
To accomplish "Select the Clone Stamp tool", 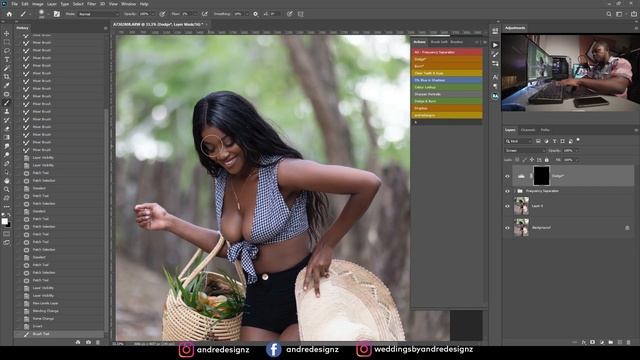I will click(7, 111).
